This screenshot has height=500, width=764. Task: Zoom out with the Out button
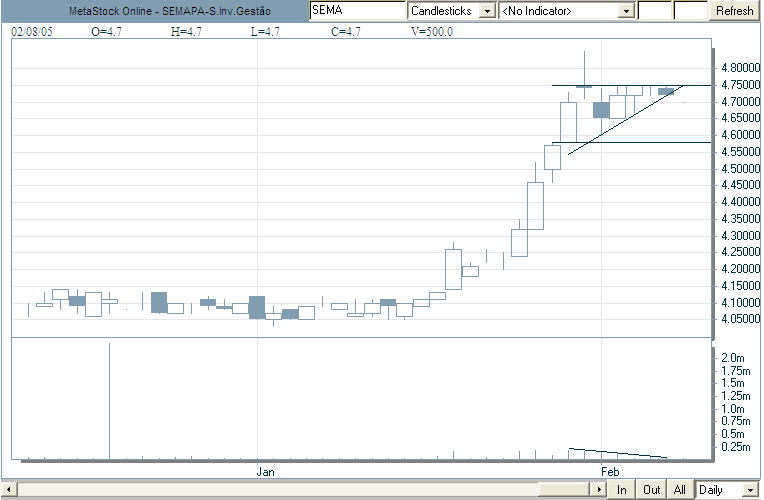tap(651, 489)
